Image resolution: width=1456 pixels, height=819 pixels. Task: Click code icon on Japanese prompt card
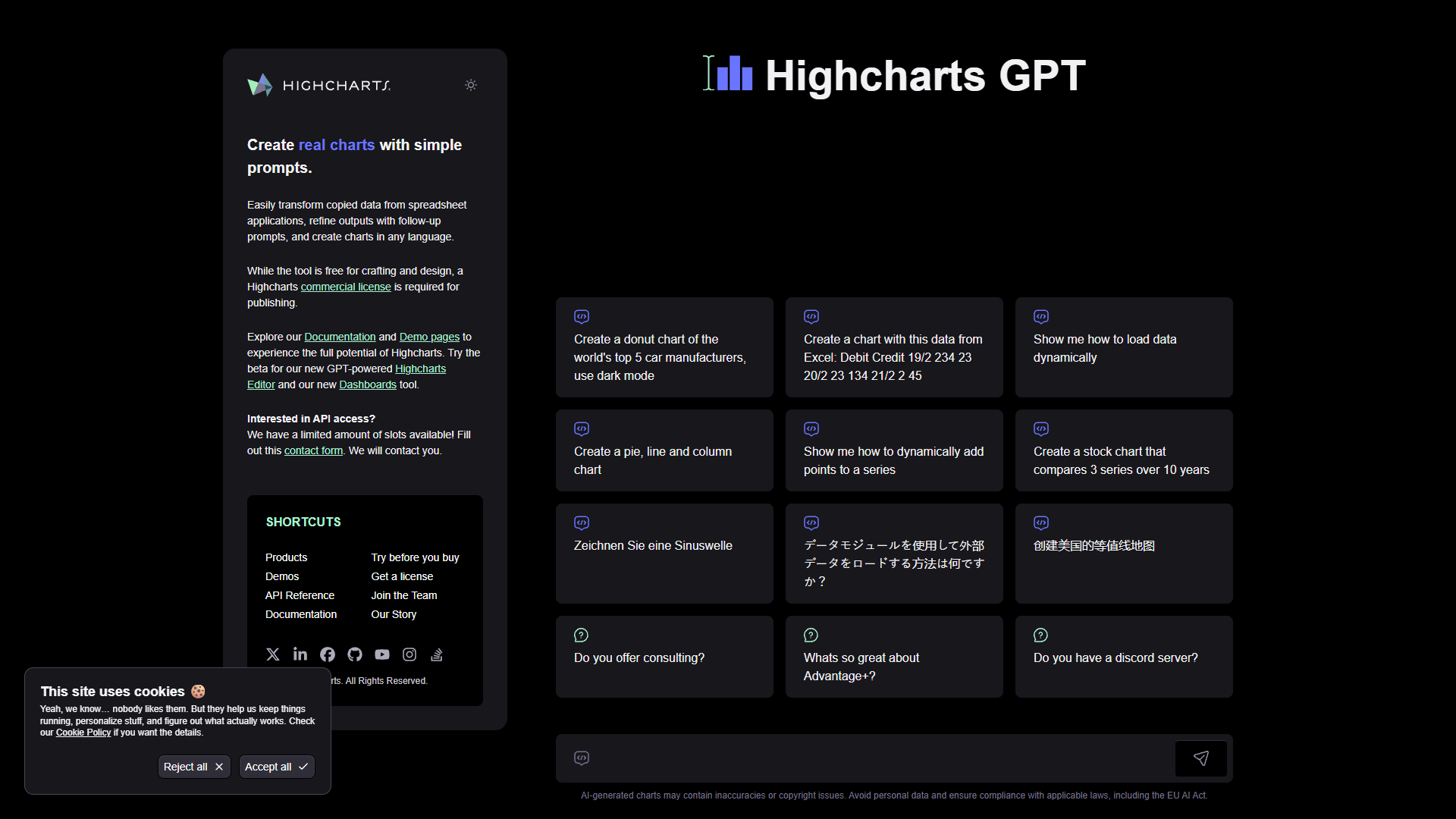pos(811,522)
